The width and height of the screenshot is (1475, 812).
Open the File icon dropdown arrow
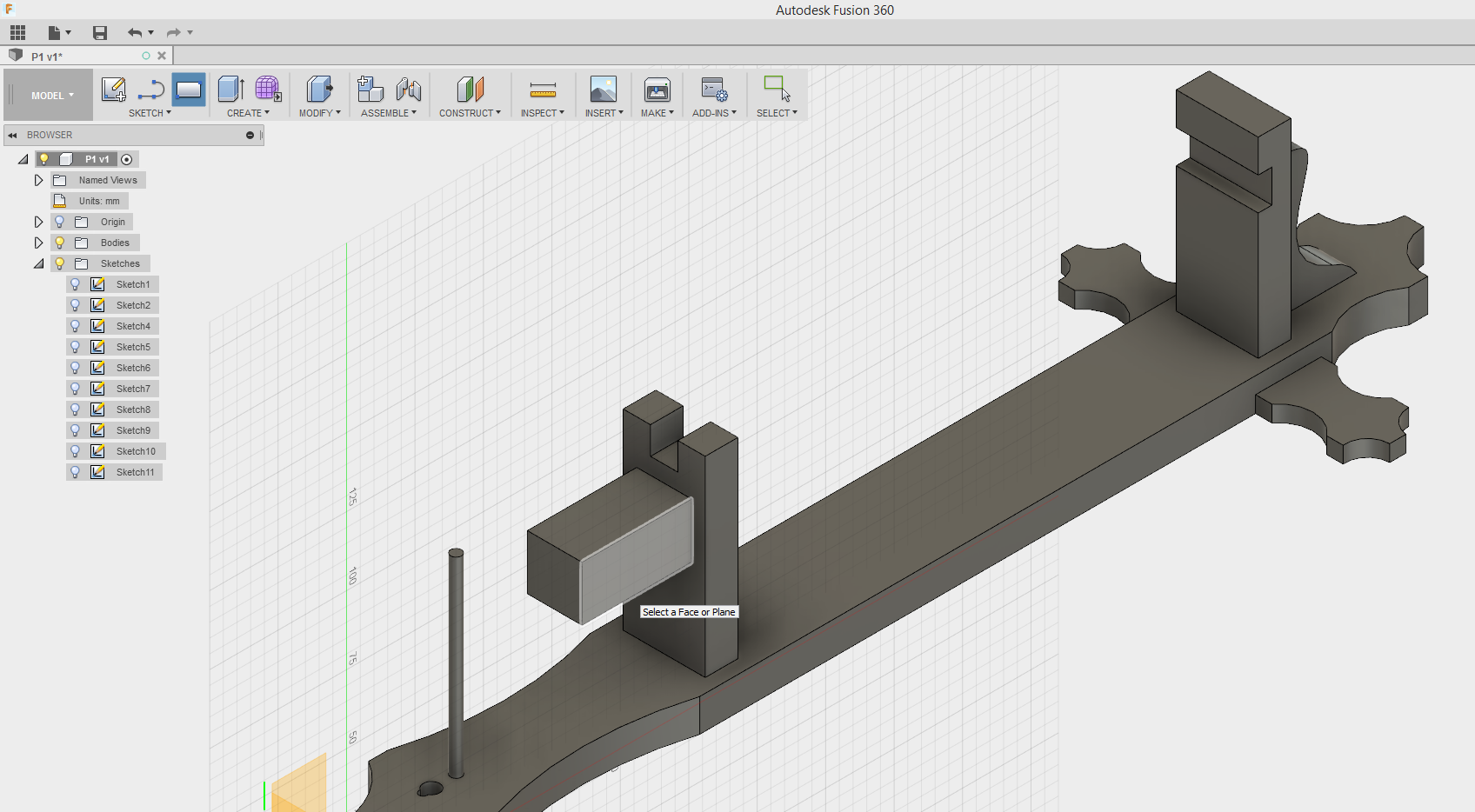(x=69, y=33)
